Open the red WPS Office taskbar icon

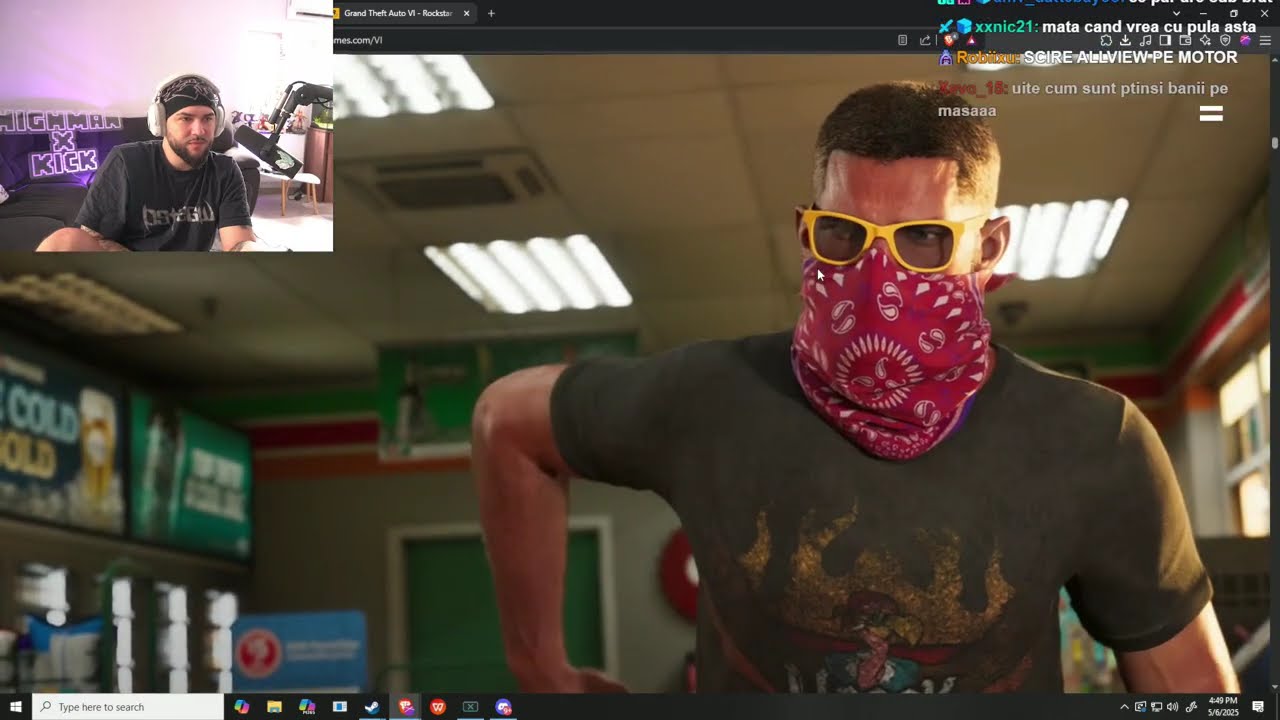click(438, 707)
